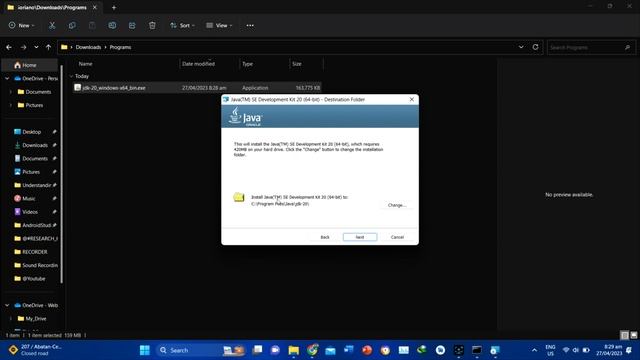Expand the OneDrive Documents folder

tap(11, 92)
